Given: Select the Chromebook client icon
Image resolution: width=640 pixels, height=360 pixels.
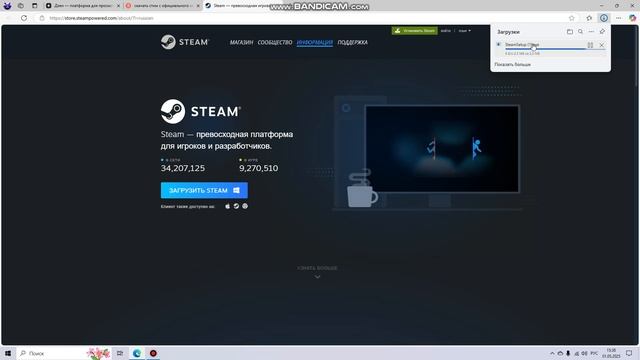Looking at the screenshot, I should tap(245, 206).
